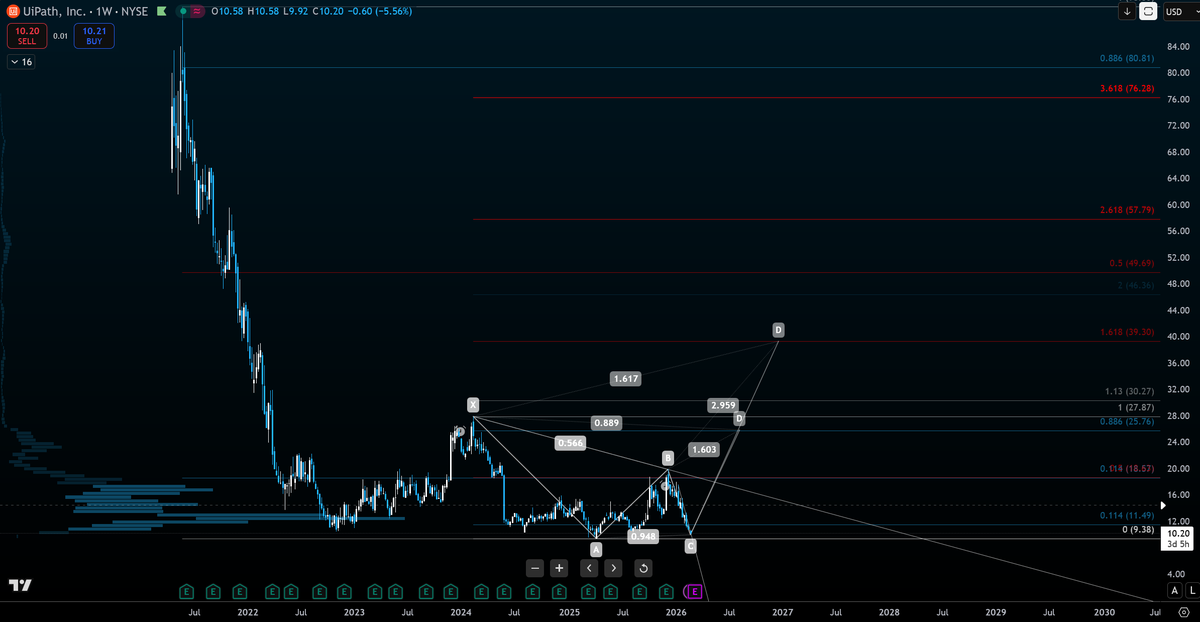Click 2022 on the time axis
This screenshot has height=622, width=1200.
tap(247, 611)
